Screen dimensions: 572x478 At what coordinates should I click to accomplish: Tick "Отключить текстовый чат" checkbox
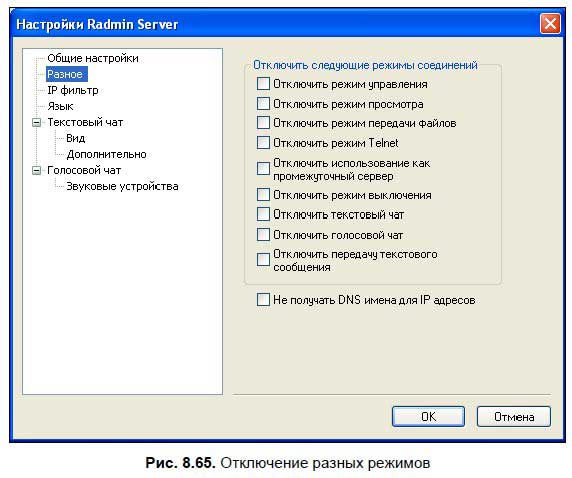(263, 214)
